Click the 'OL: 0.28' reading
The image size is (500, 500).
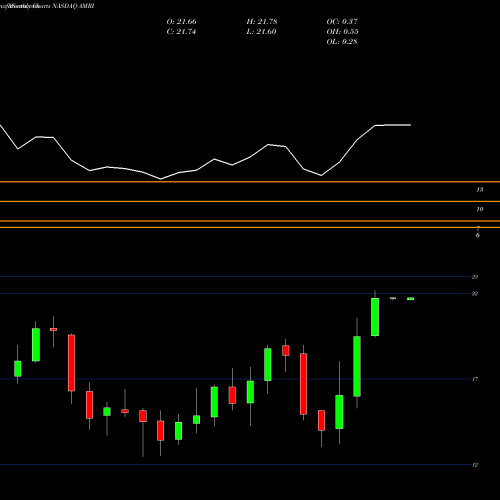coord(342,42)
